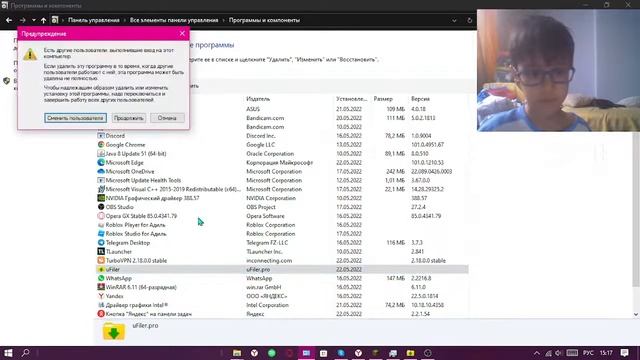
Task: Click the WhatsApp icon in list
Action: 101,278
